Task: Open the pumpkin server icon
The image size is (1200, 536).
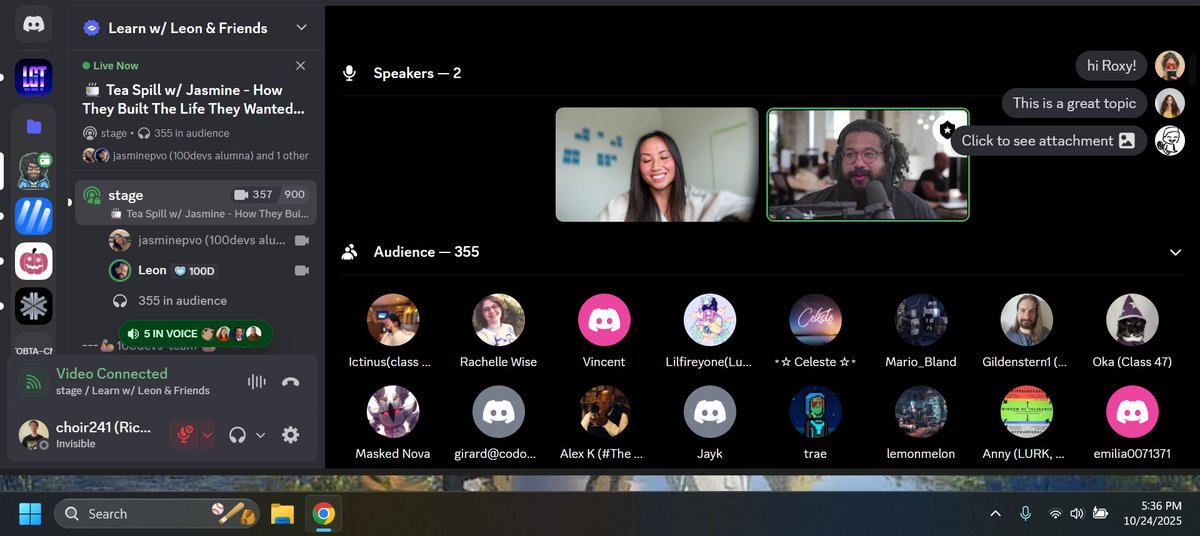Action: [34, 261]
